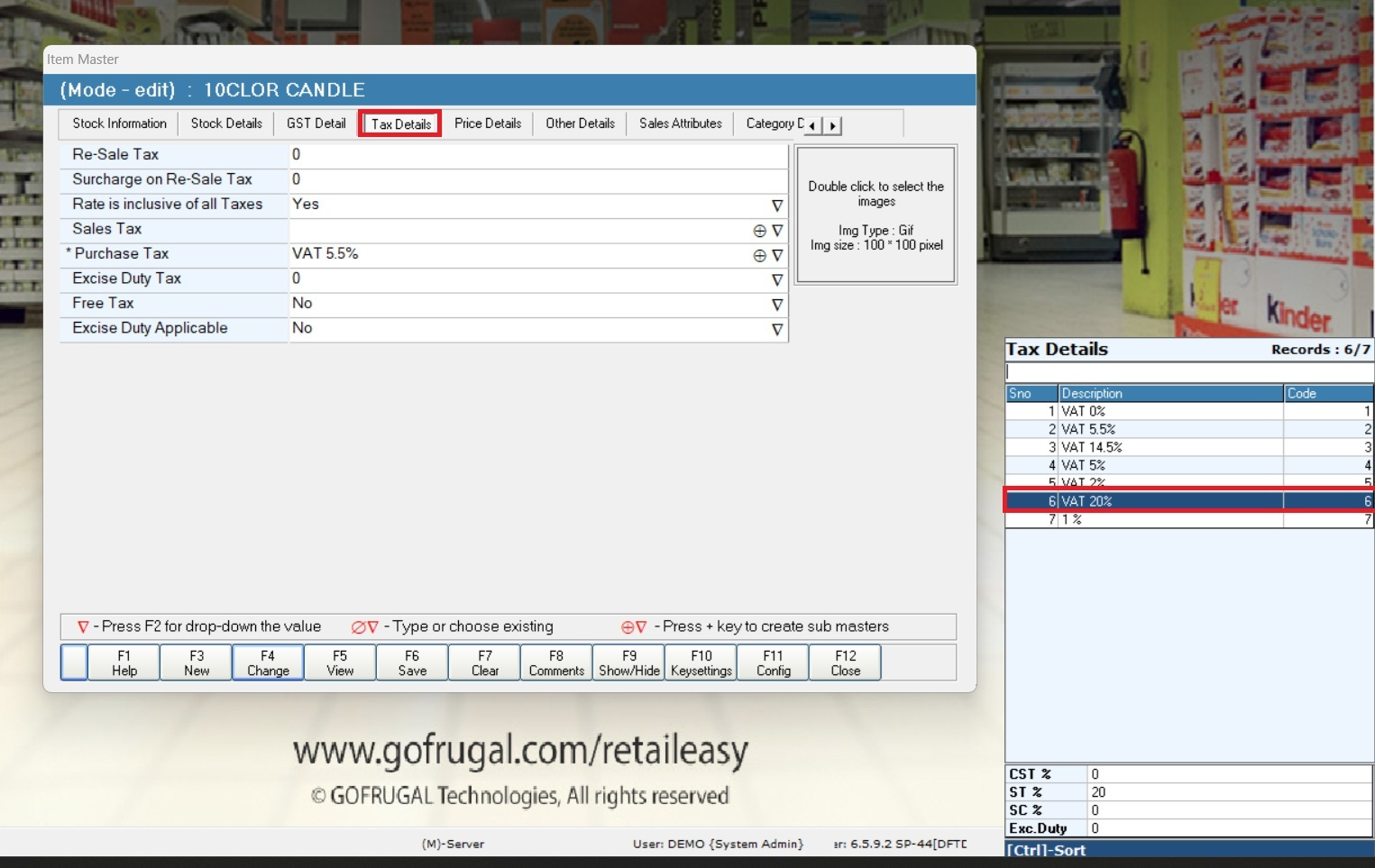Screen dimensions: 1375x868
Task: Click the Tax Details search field
Action: [x=1189, y=371]
